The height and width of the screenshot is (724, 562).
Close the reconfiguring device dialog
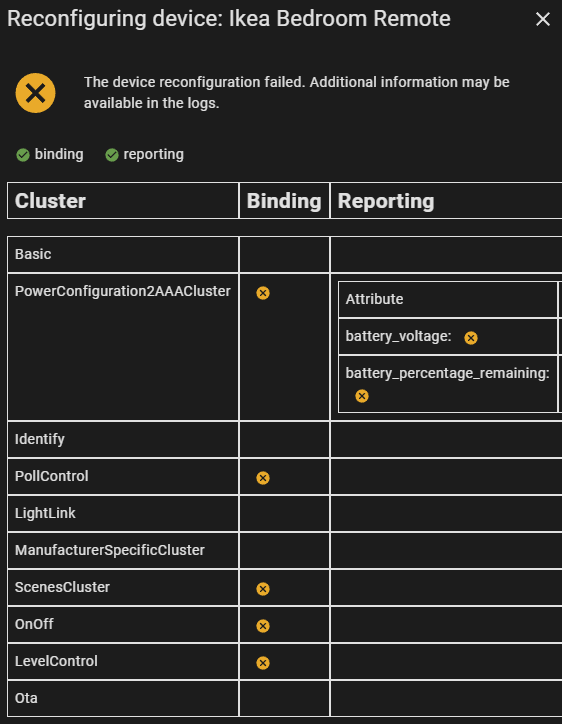[x=543, y=19]
